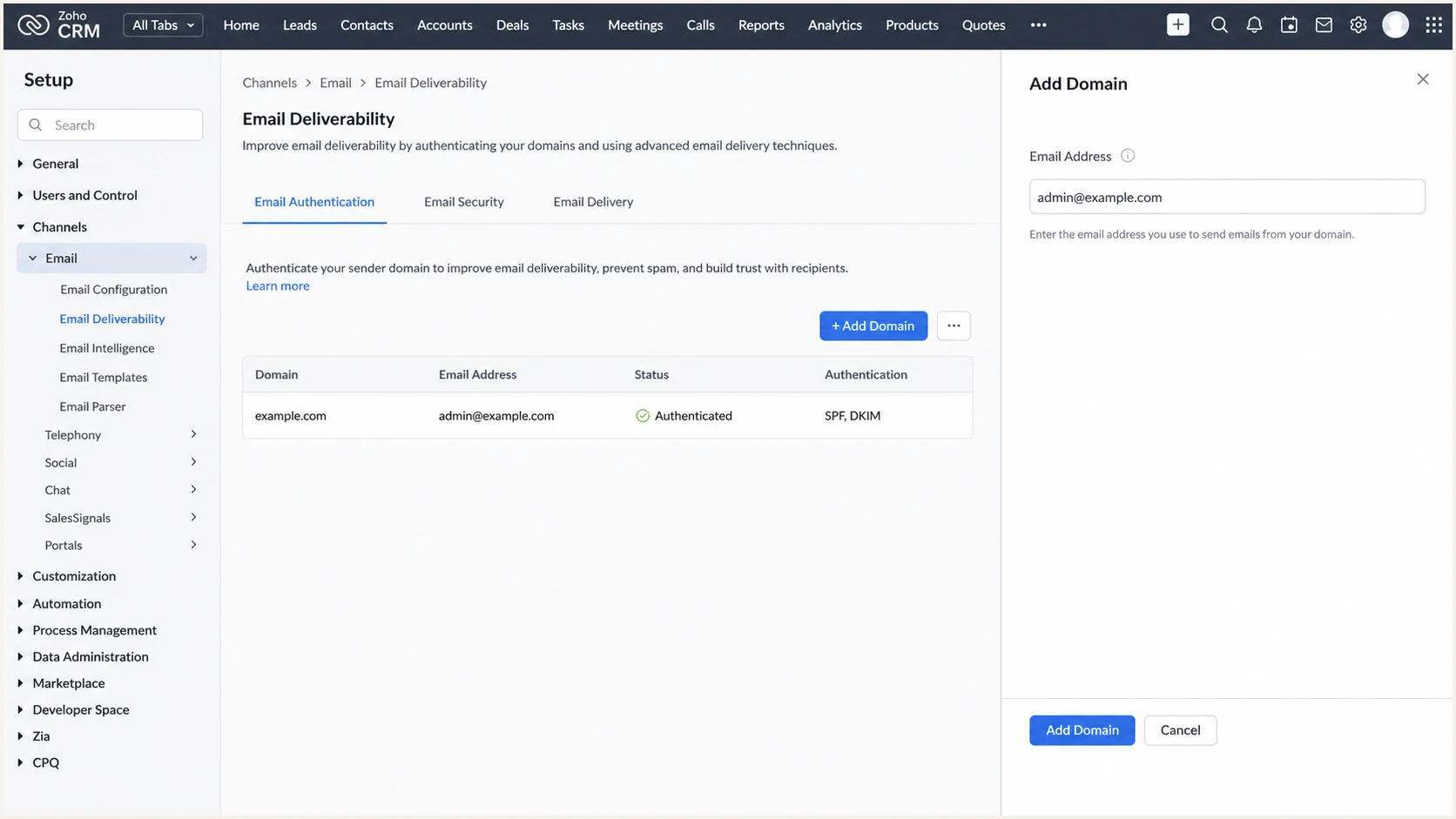Image resolution: width=1456 pixels, height=819 pixels.
Task: Open the mail envelope icon
Action: coord(1324,25)
